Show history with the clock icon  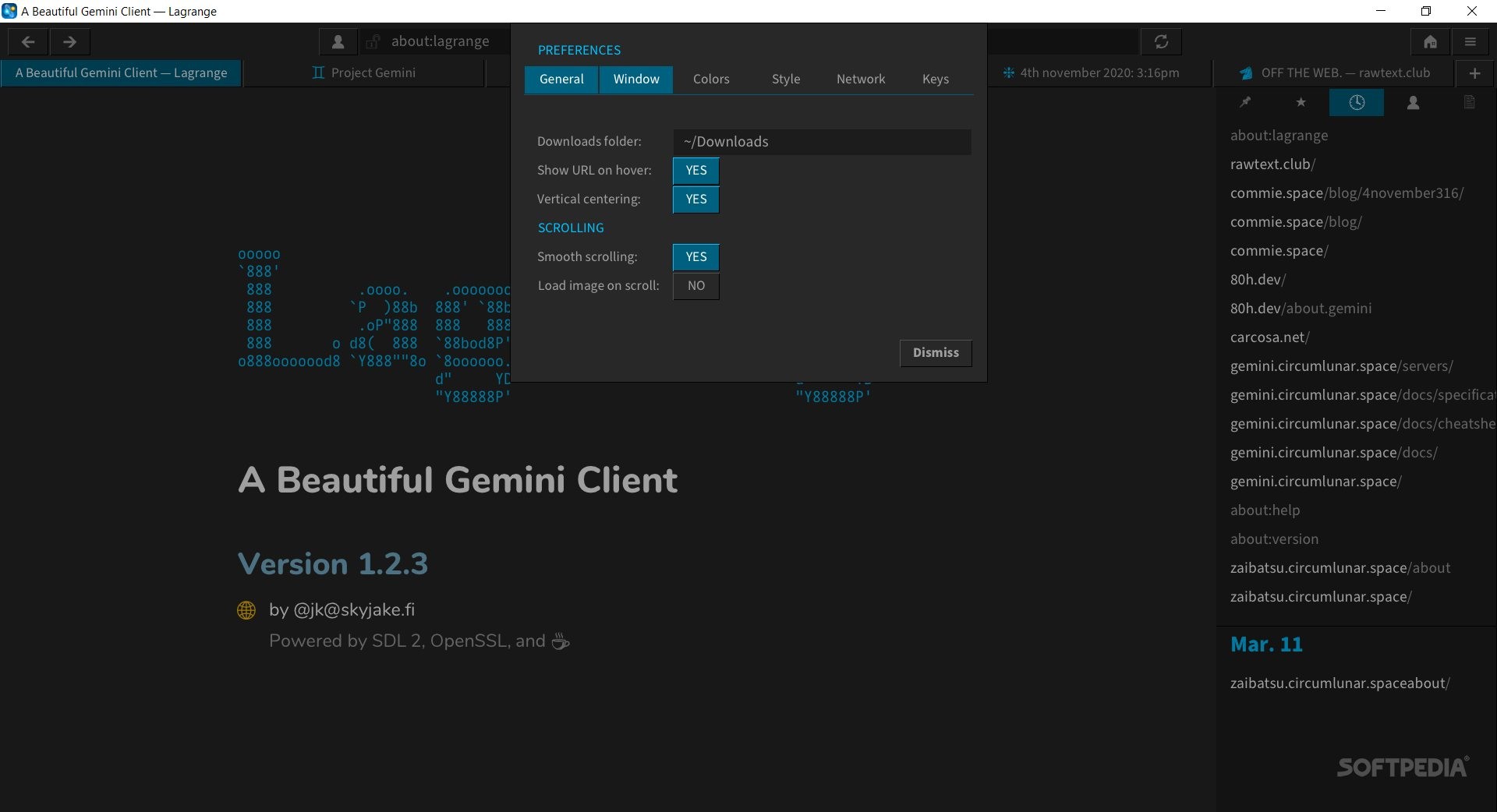click(1357, 102)
